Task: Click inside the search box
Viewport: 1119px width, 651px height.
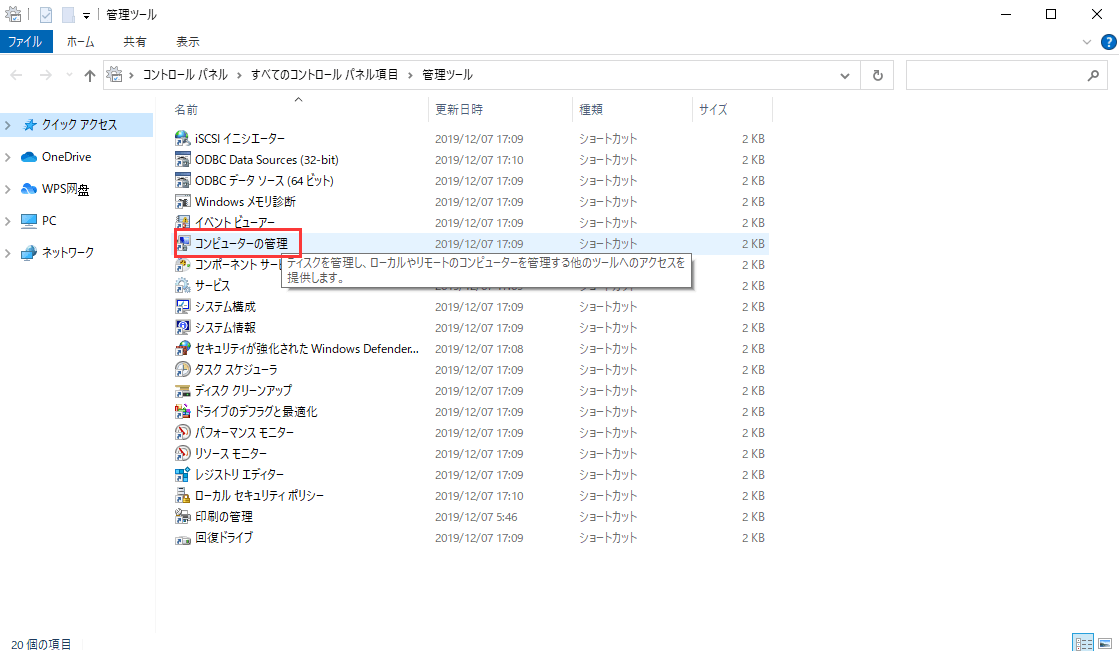Action: pyautogui.click(x=1000, y=74)
